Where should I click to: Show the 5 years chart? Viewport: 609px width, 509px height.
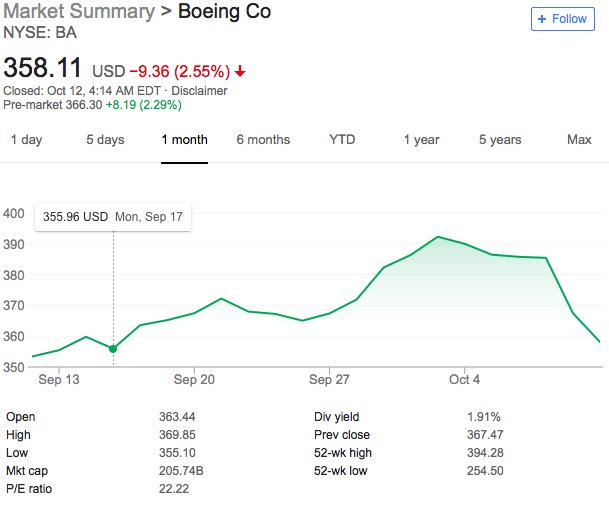500,139
